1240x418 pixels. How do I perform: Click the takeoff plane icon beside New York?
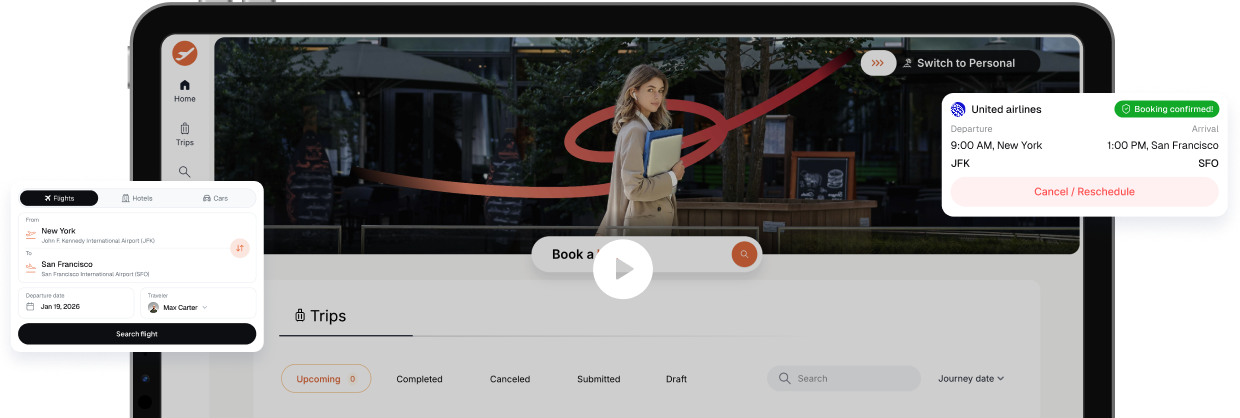pyautogui.click(x=31, y=235)
